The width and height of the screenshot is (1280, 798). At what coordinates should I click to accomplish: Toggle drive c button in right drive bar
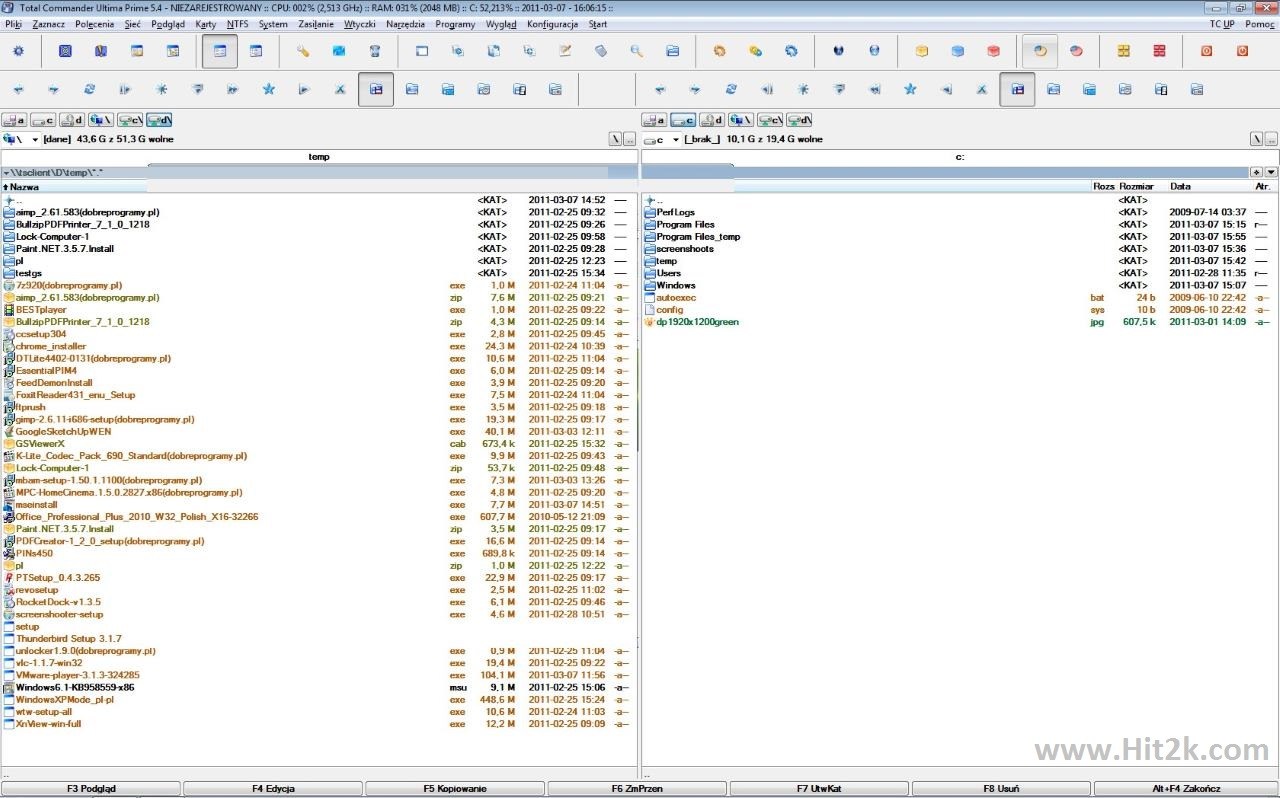[683, 120]
